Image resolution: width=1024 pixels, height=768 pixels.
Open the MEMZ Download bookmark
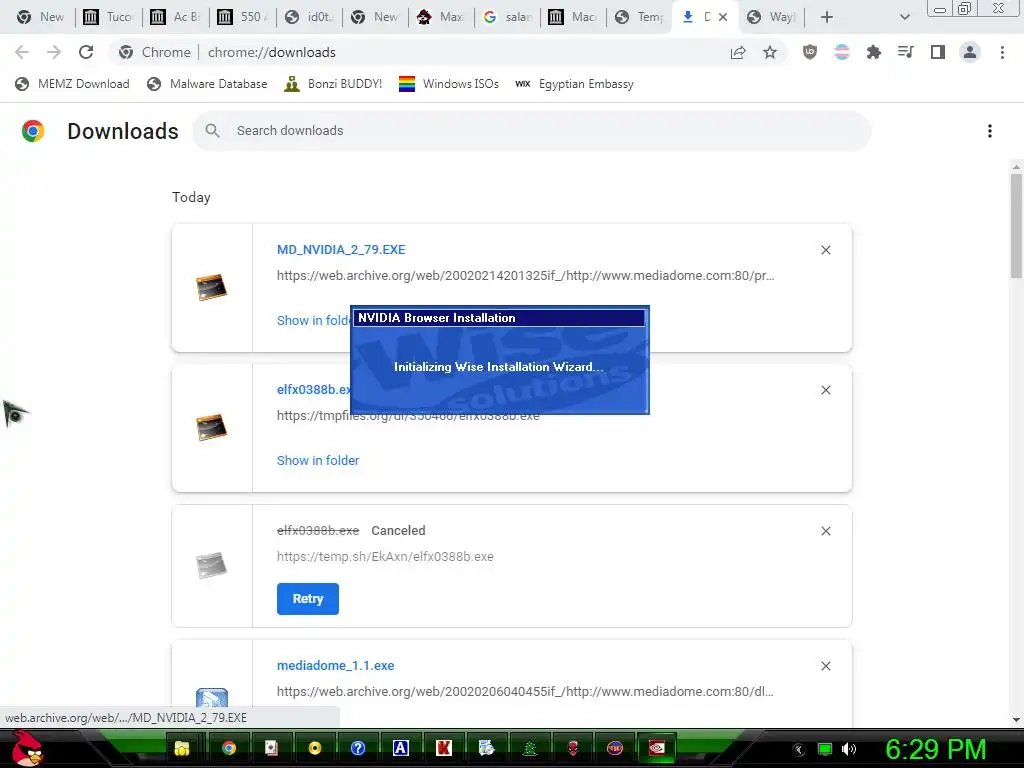click(72, 84)
